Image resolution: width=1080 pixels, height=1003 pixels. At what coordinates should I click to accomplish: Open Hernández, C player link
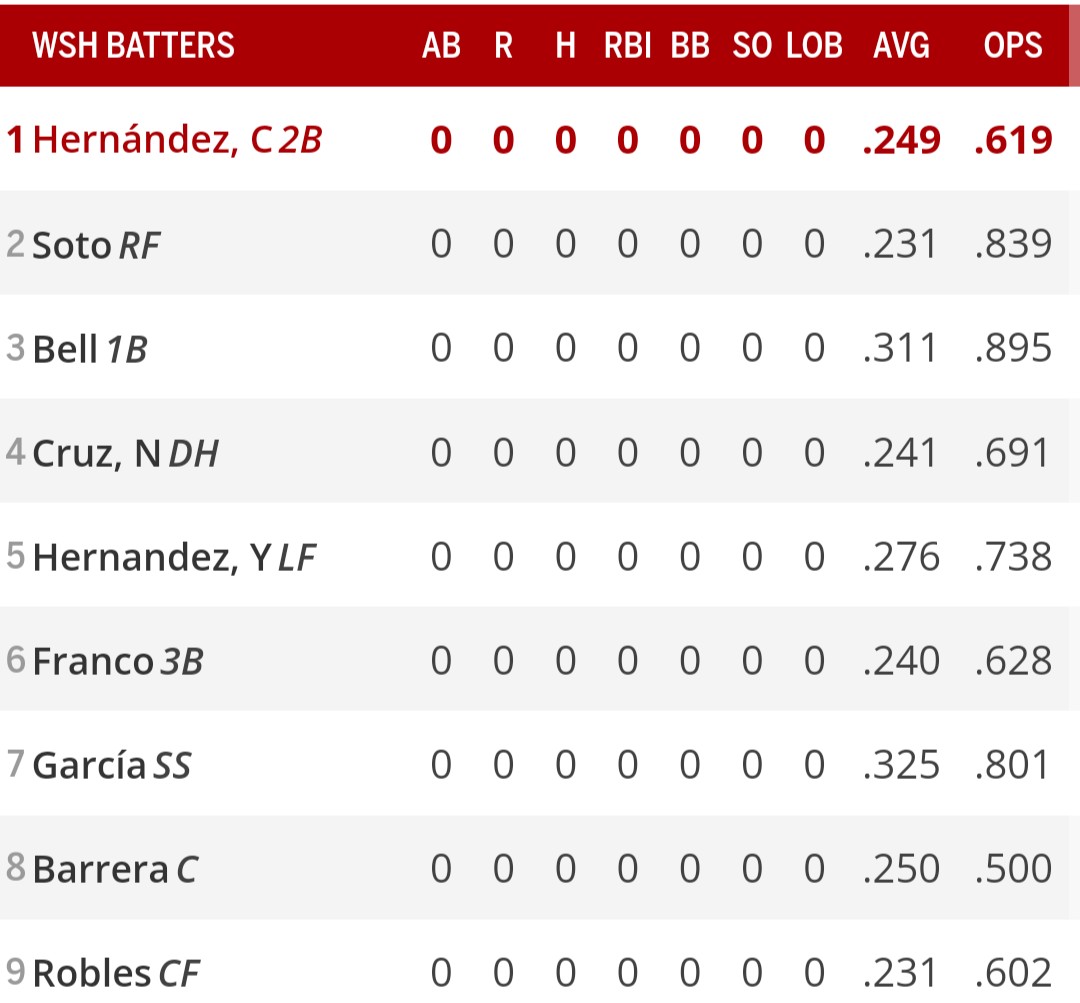point(152,140)
